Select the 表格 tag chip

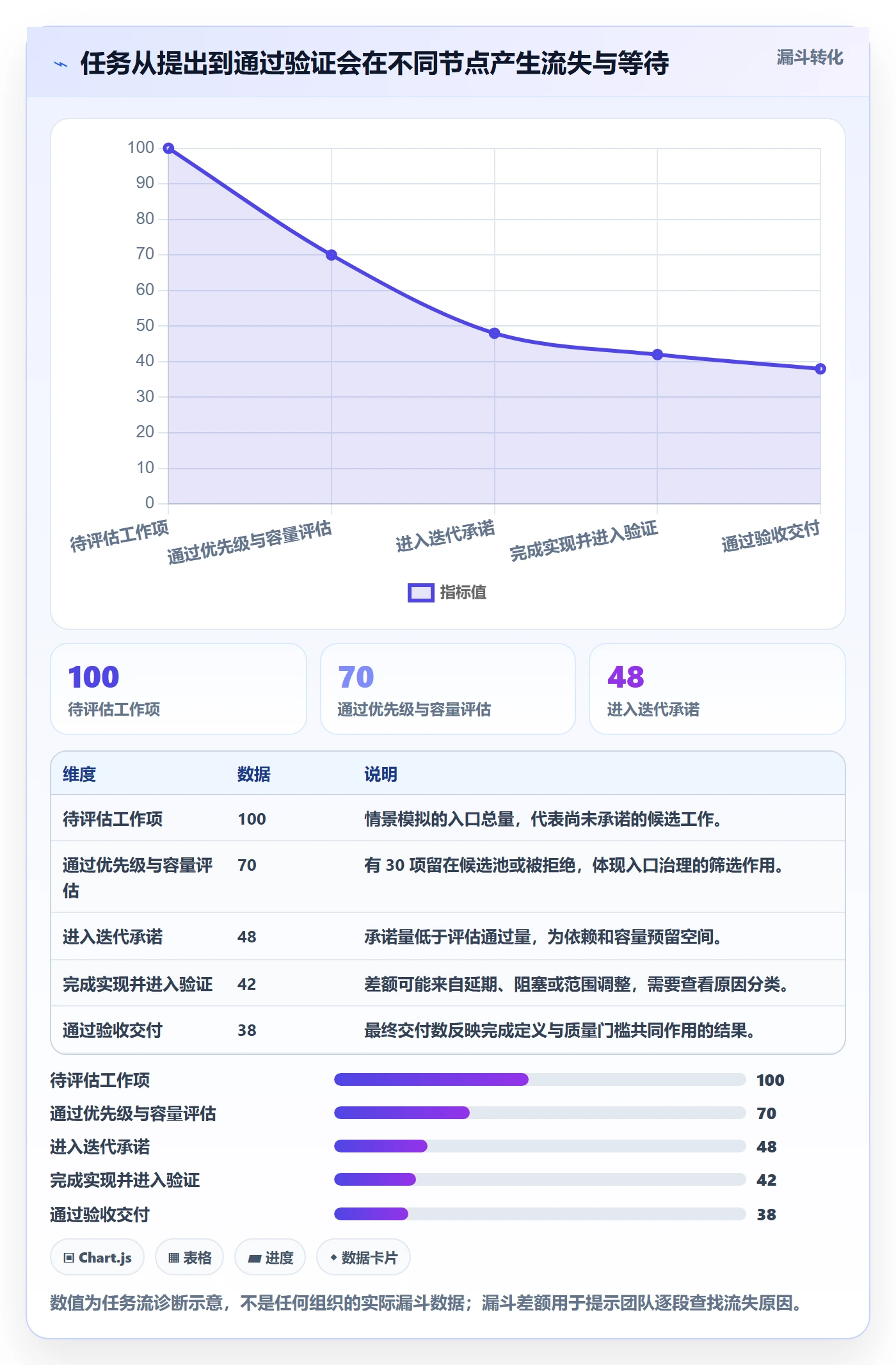189,1257
